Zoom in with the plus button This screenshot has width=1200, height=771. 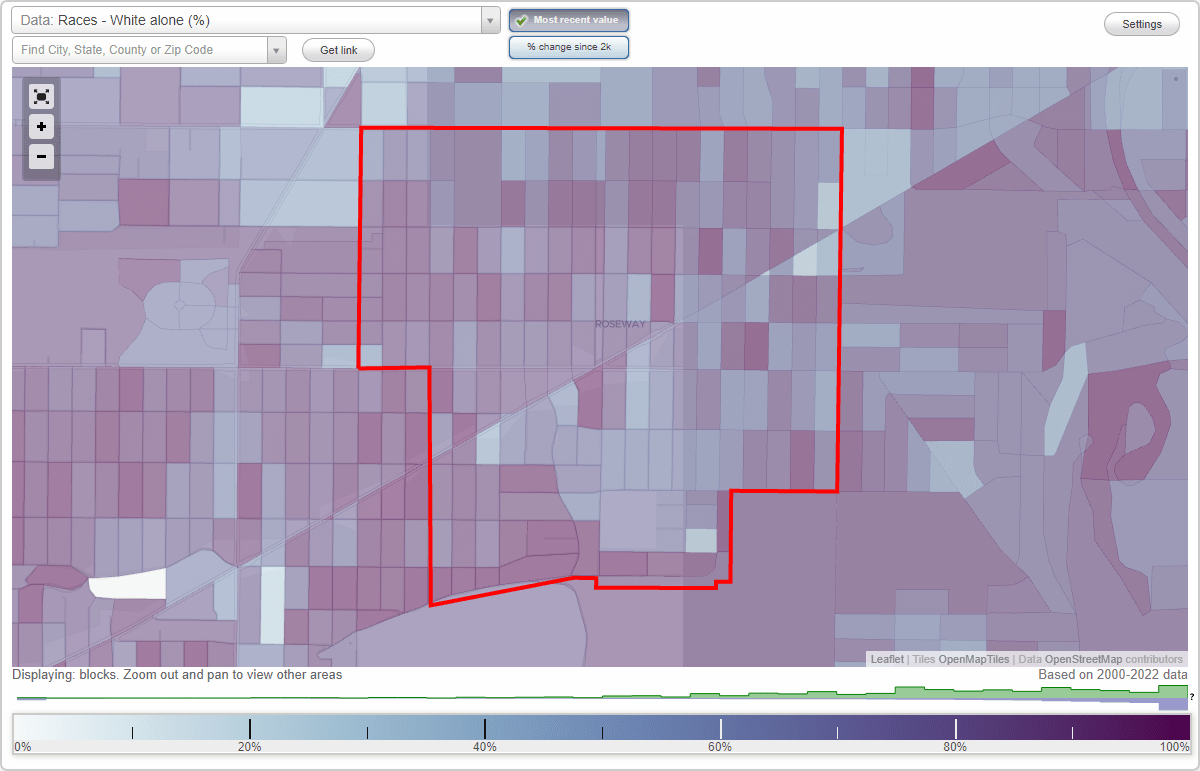[x=41, y=127]
